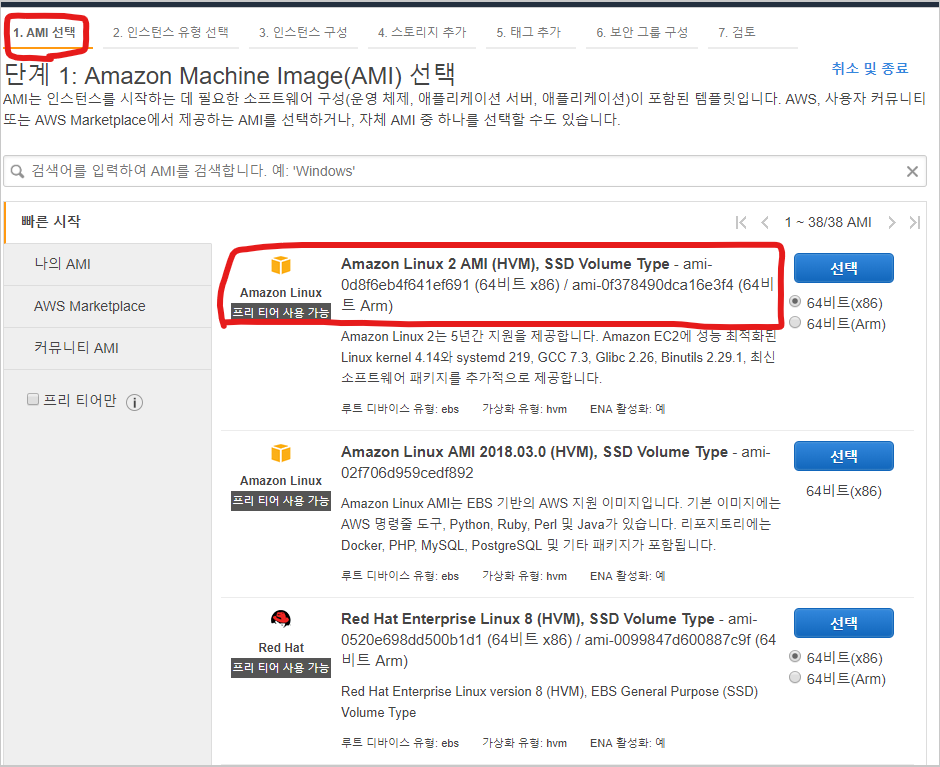Go to next page of AMI list
Image resolution: width=940 pixels, height=767 pixels.
(891, 222)
